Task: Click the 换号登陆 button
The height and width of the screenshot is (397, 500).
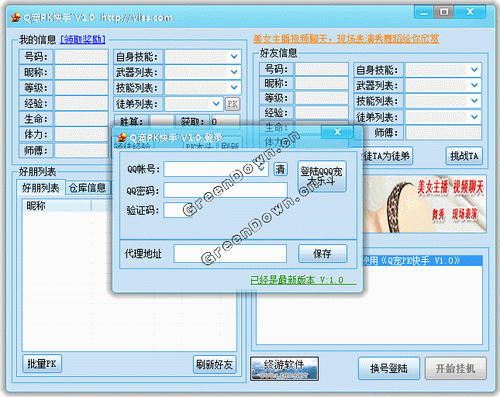Action: tap(389, 368)
